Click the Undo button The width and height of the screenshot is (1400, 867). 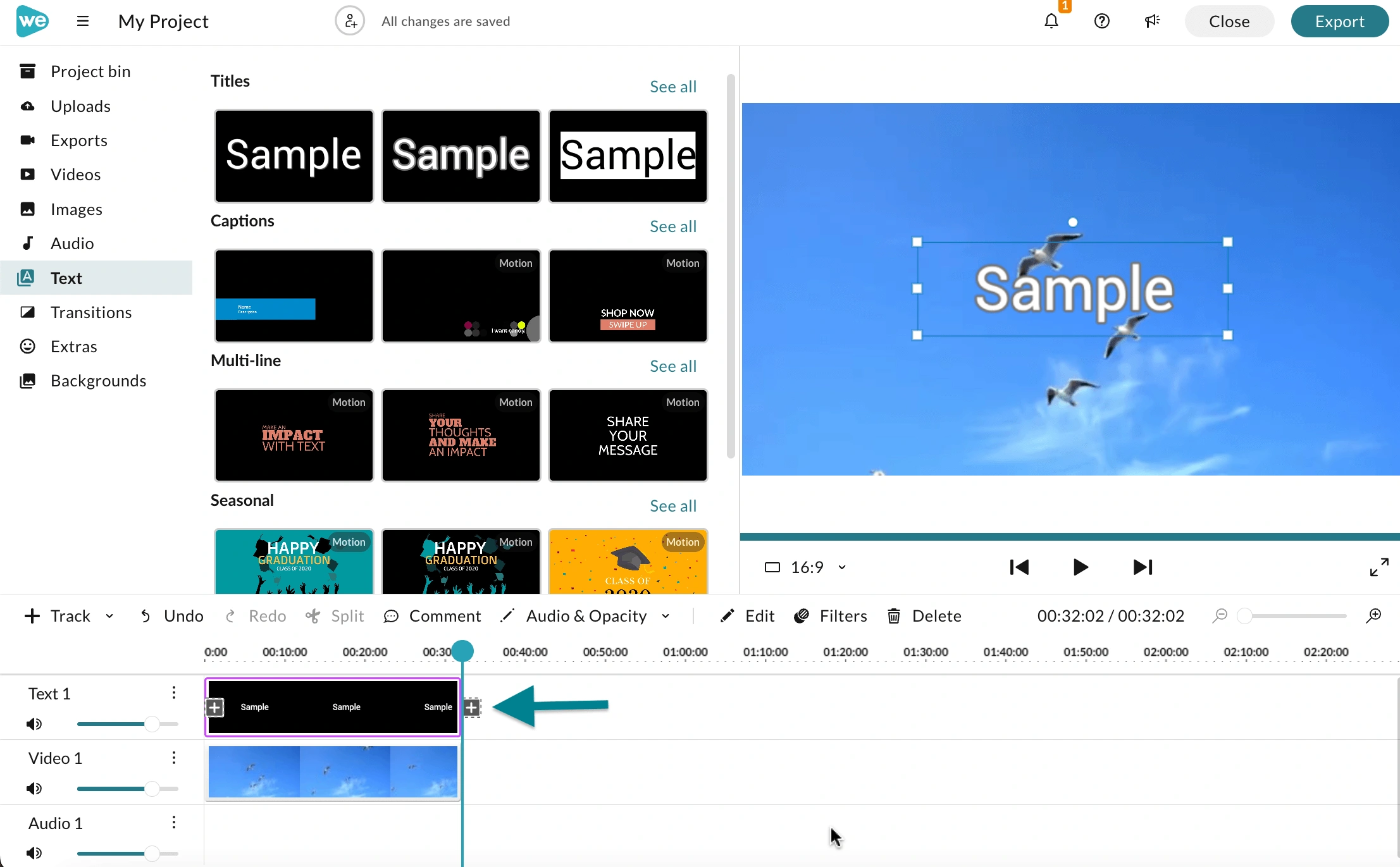pos(171,616)
